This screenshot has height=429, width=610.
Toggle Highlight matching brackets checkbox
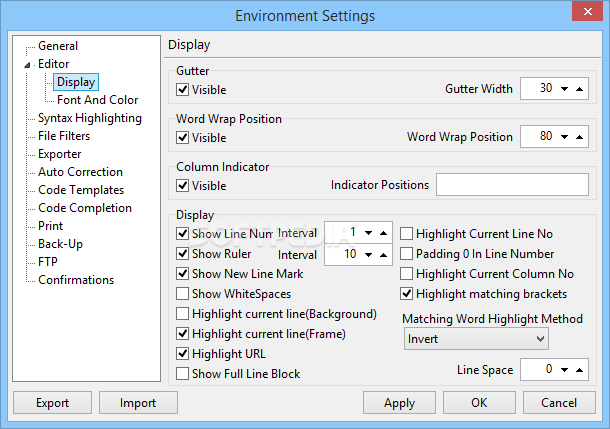(407, 294)
